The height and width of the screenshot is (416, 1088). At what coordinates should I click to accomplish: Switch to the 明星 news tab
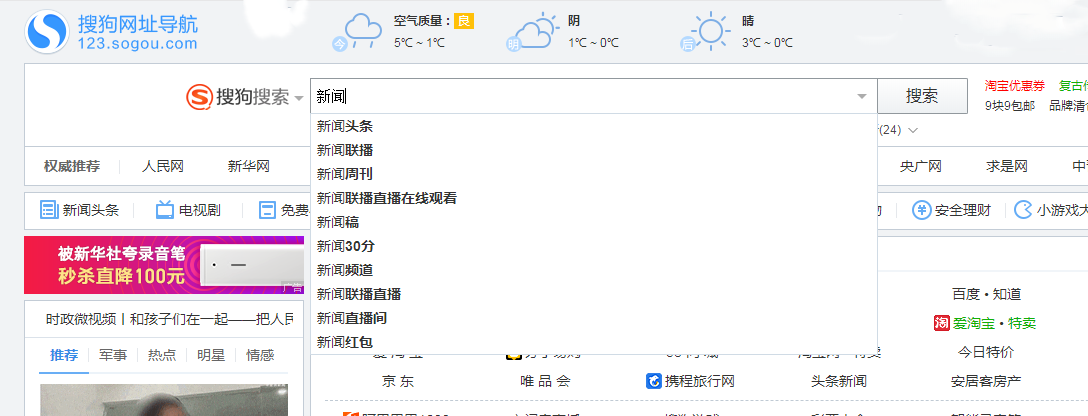pos(211,355)
